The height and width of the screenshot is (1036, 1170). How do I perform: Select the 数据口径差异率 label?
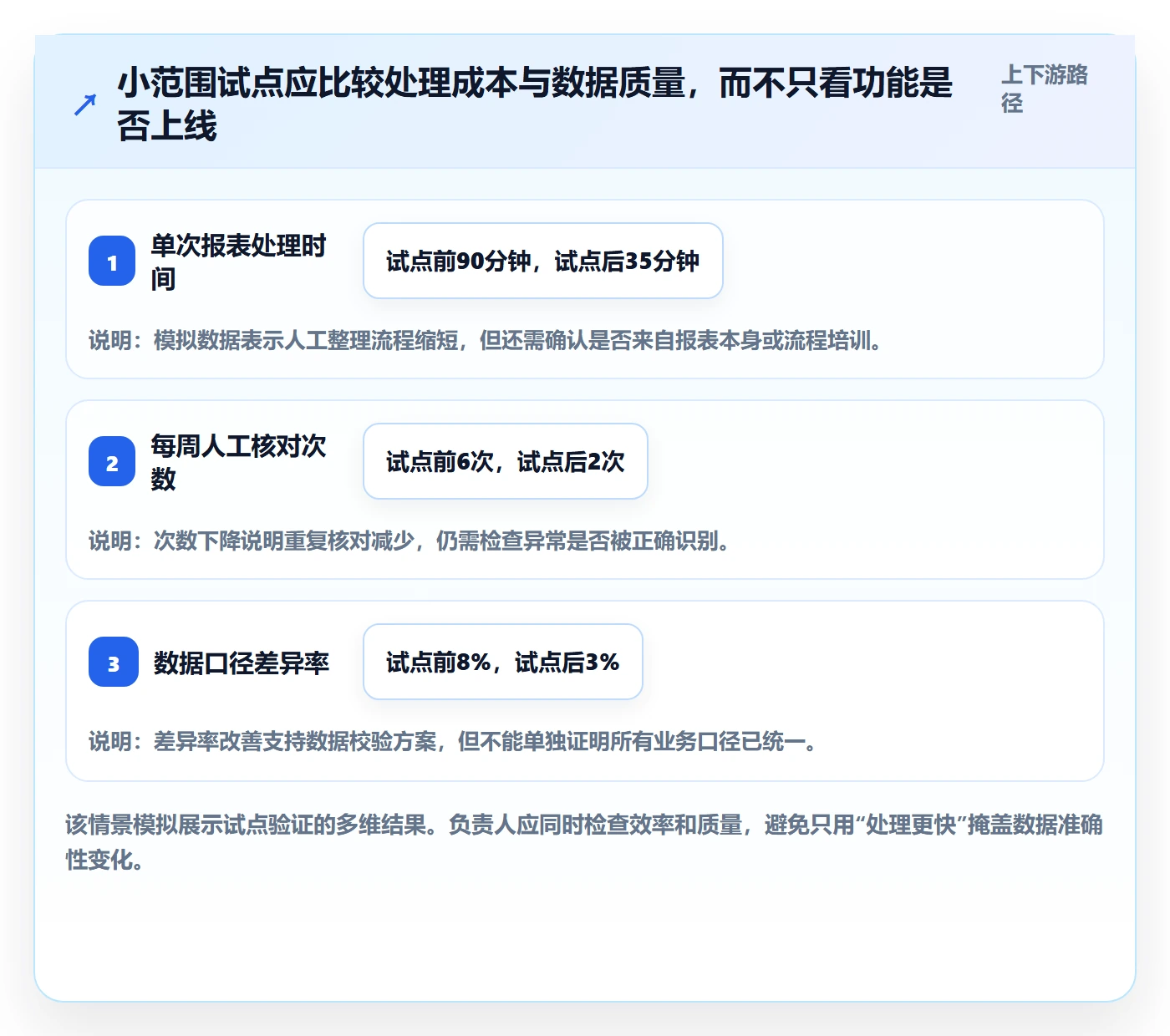click(x=241, y=663)
